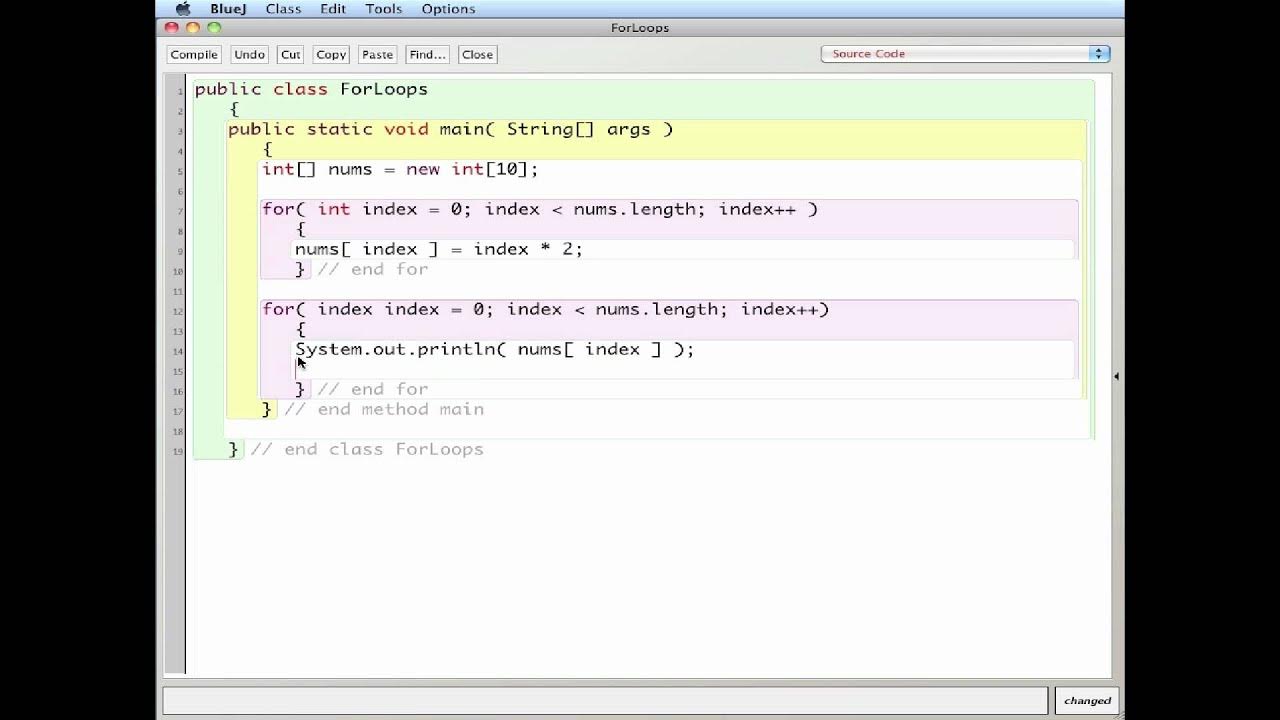Click the second for loop header 'index index = 0'

(546, 309)
